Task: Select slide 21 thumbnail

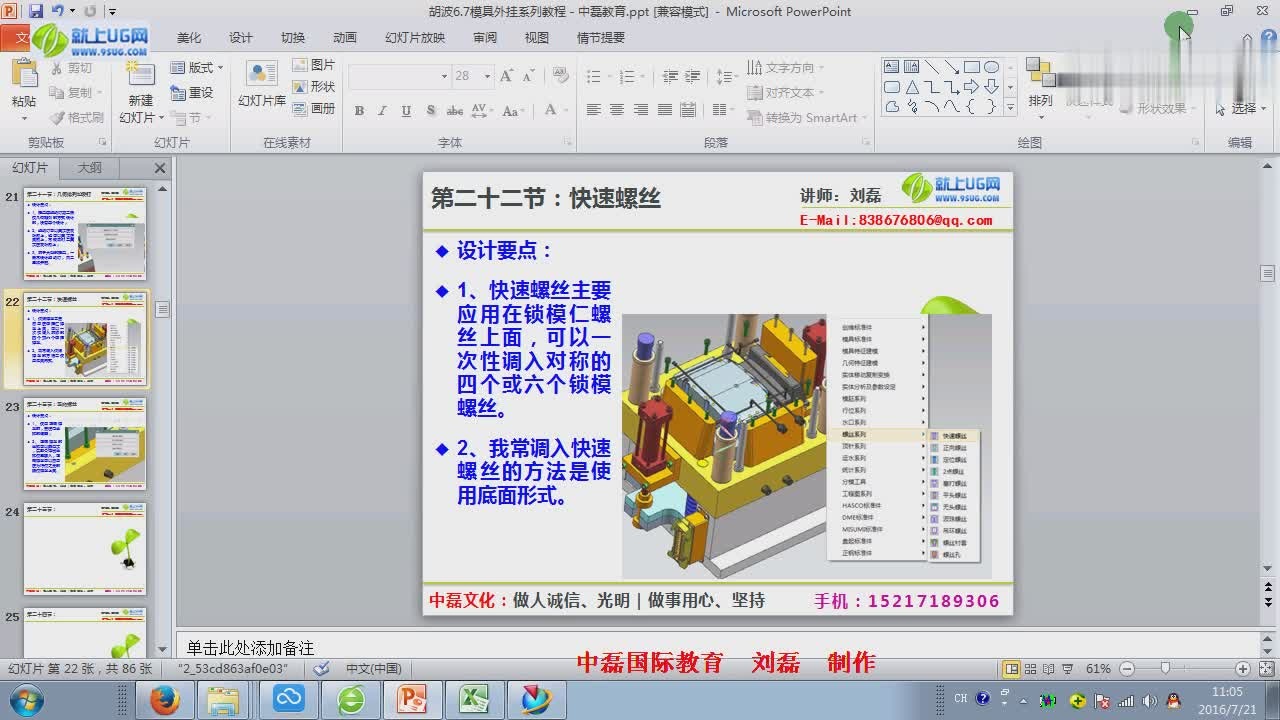Action: 85,234
